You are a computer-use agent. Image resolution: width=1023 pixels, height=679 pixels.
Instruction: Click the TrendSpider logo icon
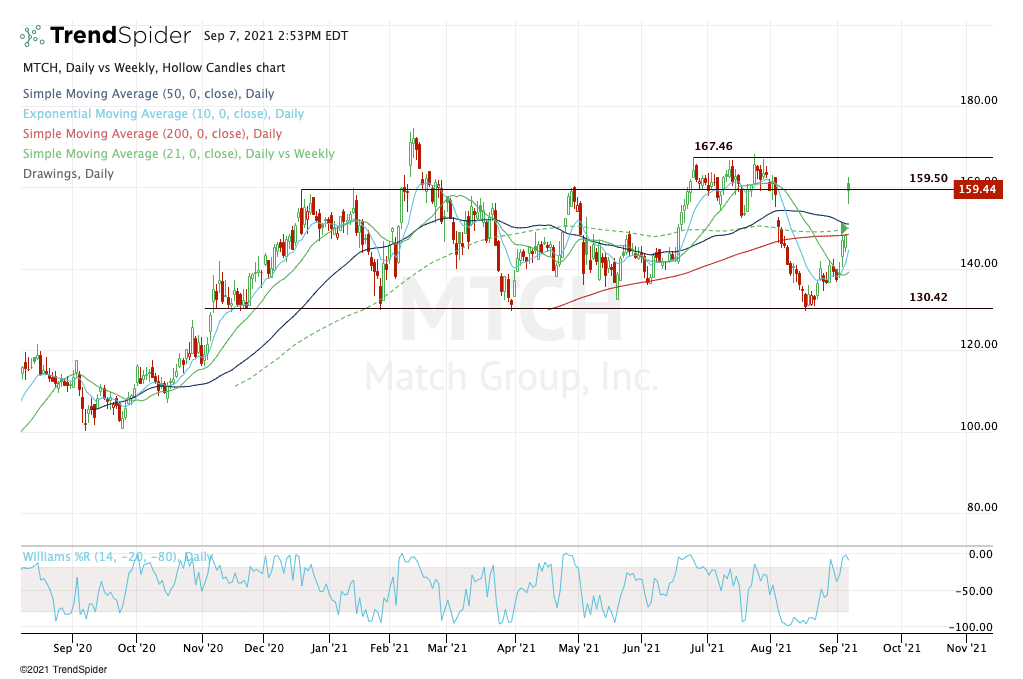point(32,36)
